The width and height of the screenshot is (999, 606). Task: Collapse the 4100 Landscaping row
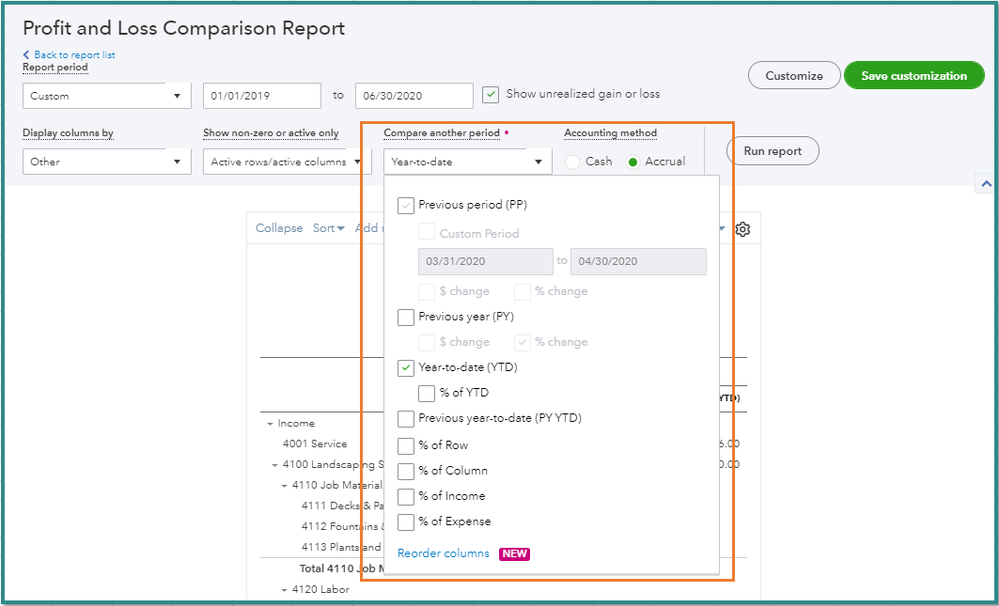(x=275, y=464)
